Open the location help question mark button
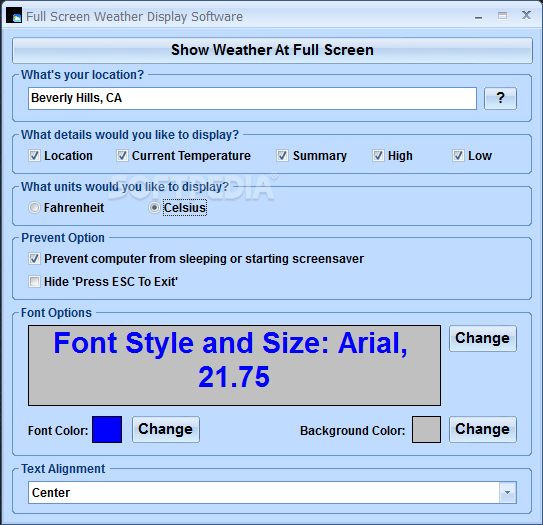543x525 pixels. pos(500,98)
